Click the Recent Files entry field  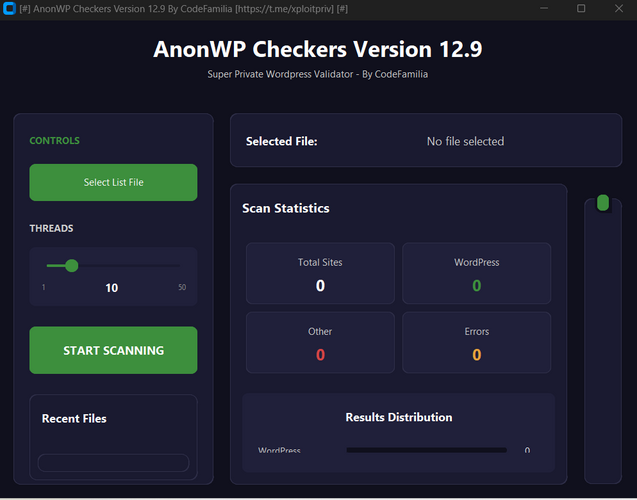113,463
